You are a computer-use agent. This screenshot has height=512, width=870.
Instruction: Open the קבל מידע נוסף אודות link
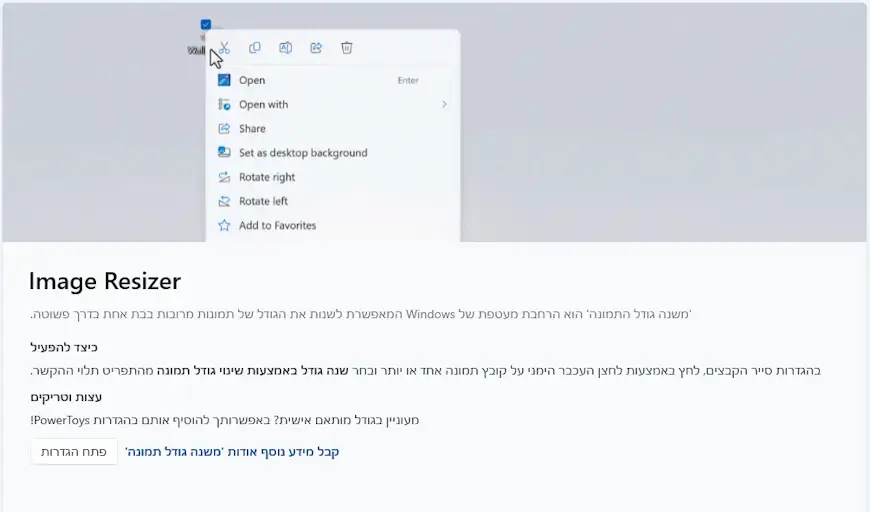tap(232, 452)
